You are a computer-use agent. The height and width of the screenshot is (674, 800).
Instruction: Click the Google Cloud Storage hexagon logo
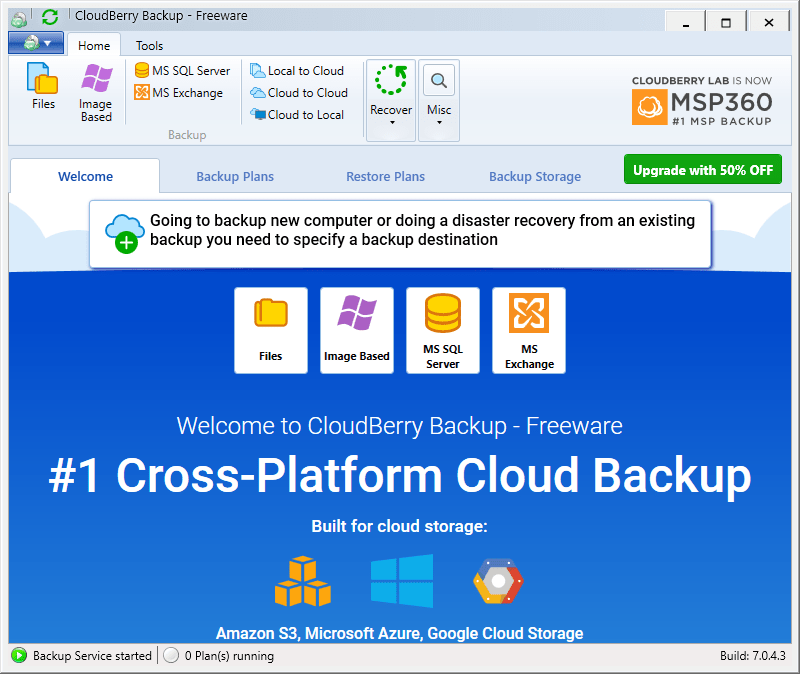498,581
